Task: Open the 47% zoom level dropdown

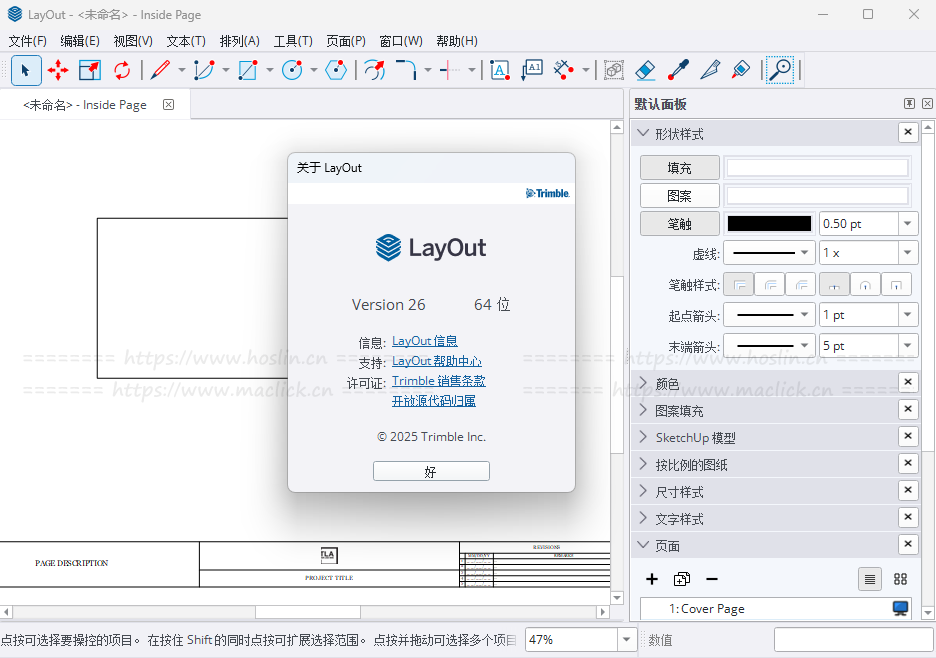Action: (626, 640)
